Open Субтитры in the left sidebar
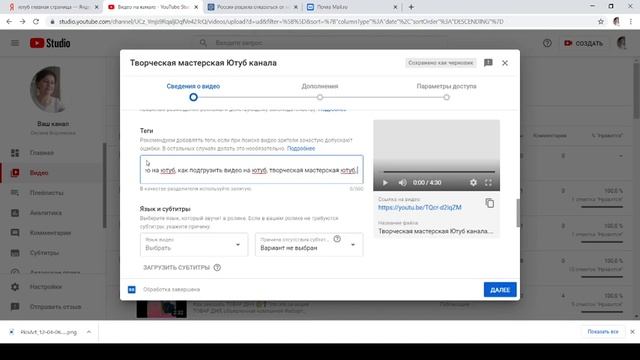640x360 pixels. coord(44,253)
